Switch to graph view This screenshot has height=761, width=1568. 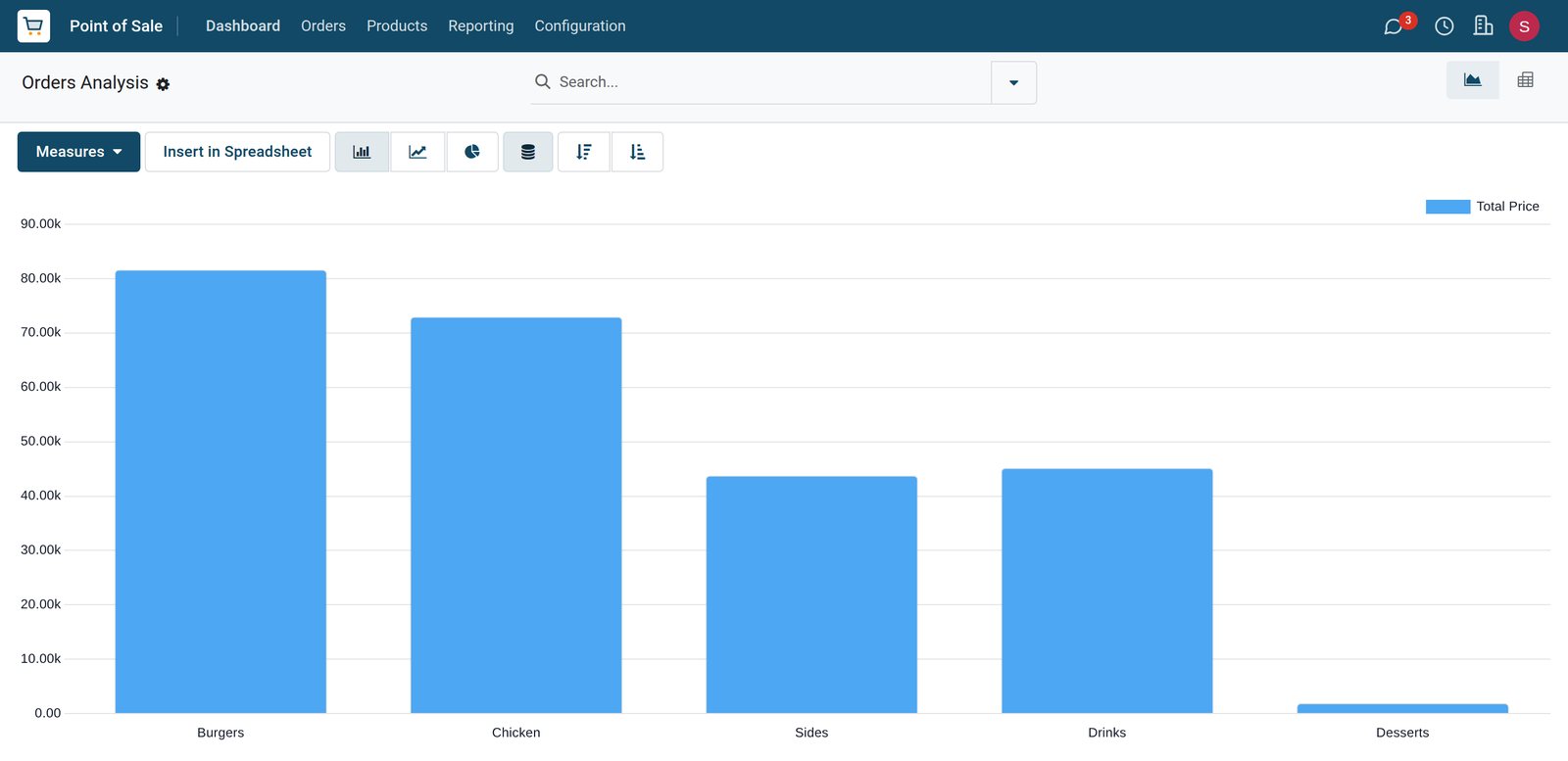click(x=1472, y=80)
